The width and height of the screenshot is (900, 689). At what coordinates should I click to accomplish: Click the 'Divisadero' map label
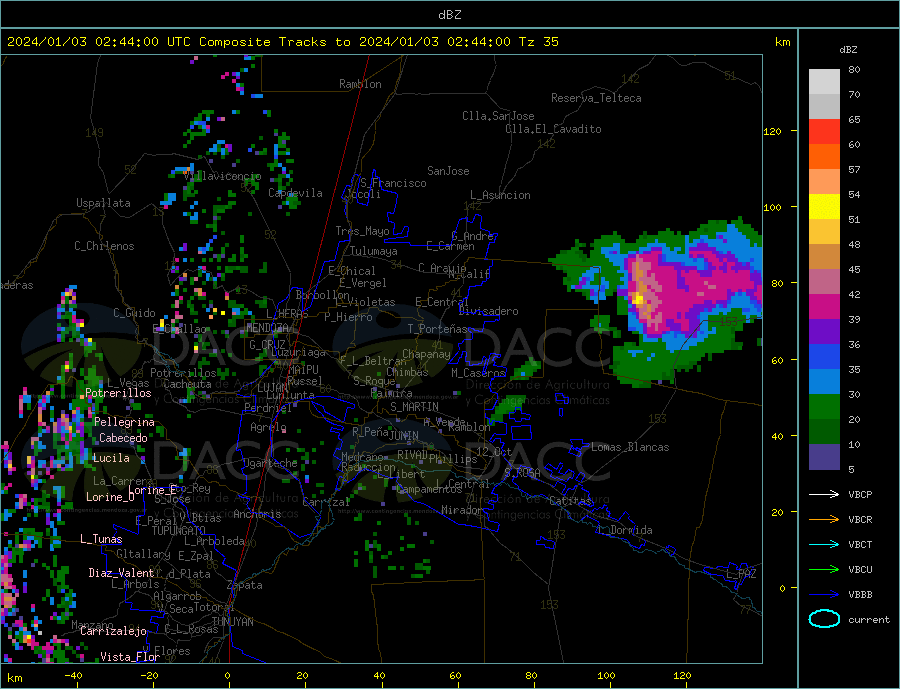click(488, 311)
